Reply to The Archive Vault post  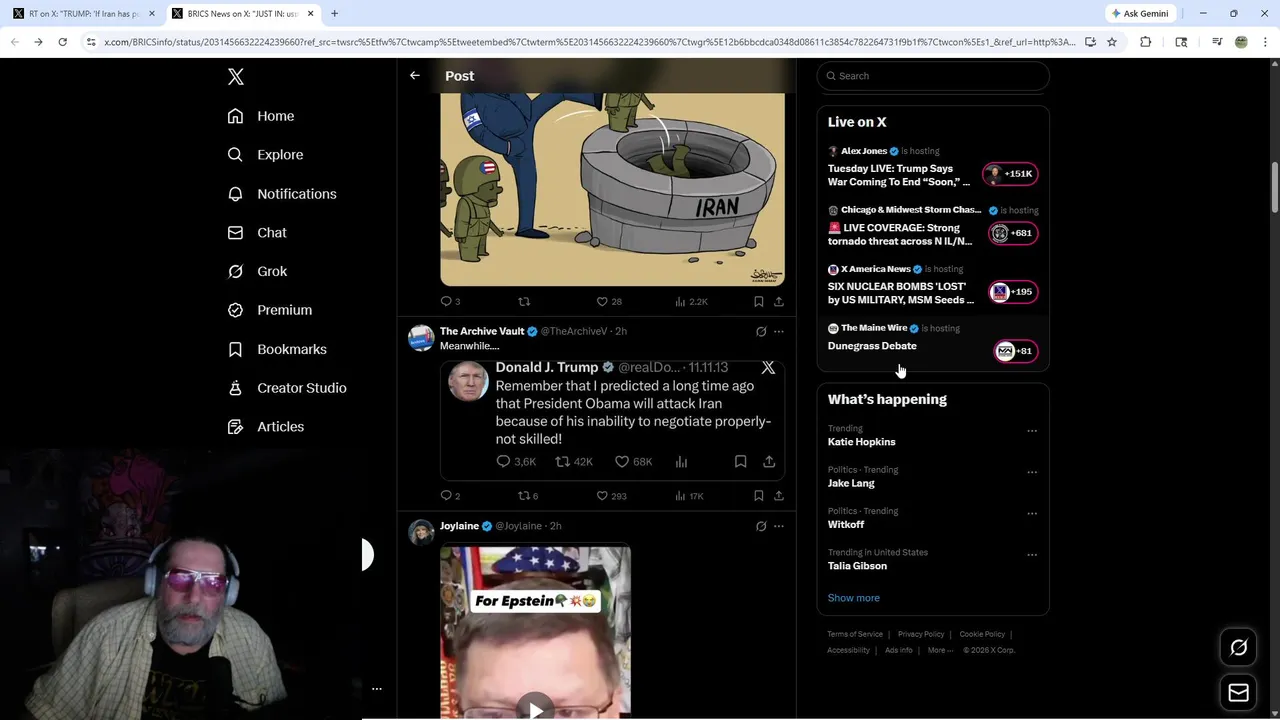(x=451, y=496)
